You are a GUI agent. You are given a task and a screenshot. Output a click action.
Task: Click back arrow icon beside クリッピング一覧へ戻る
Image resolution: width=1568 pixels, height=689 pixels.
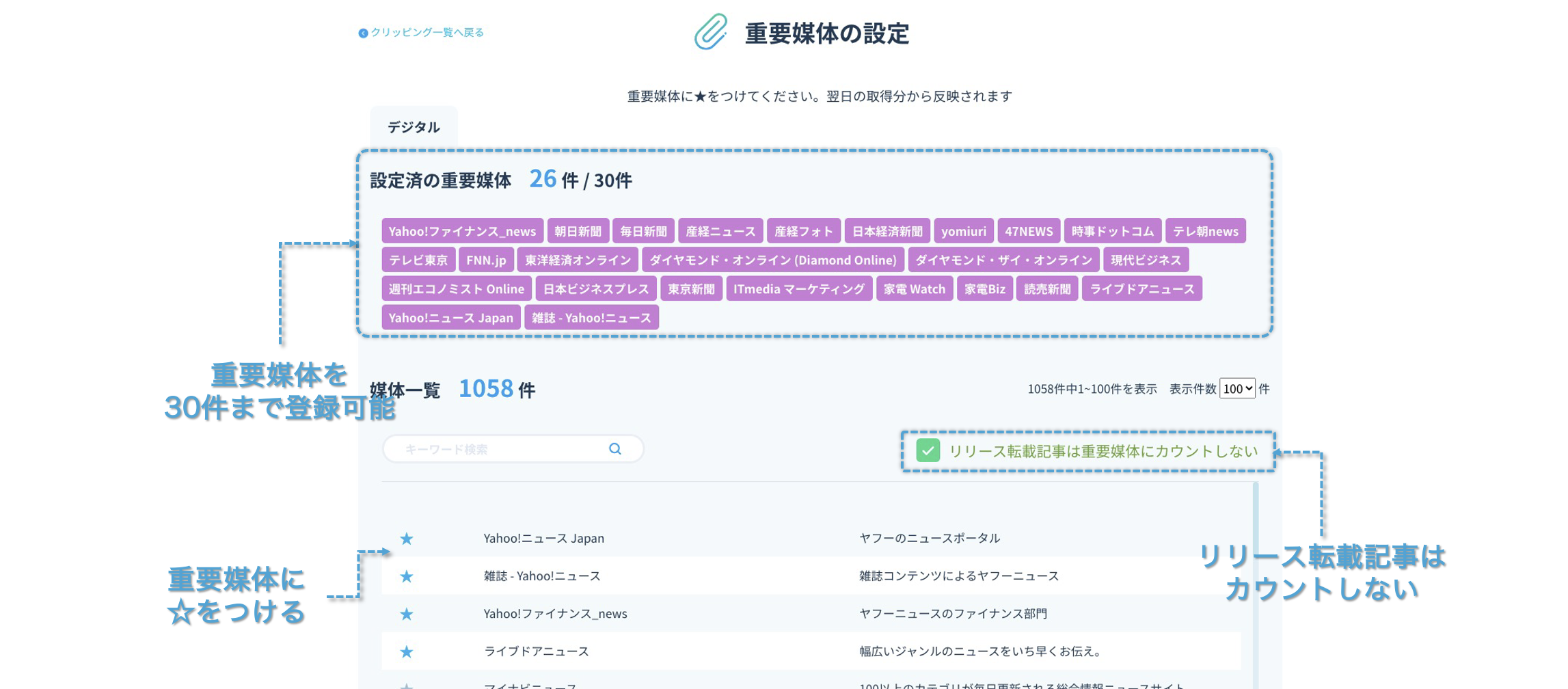pos(363,33)
